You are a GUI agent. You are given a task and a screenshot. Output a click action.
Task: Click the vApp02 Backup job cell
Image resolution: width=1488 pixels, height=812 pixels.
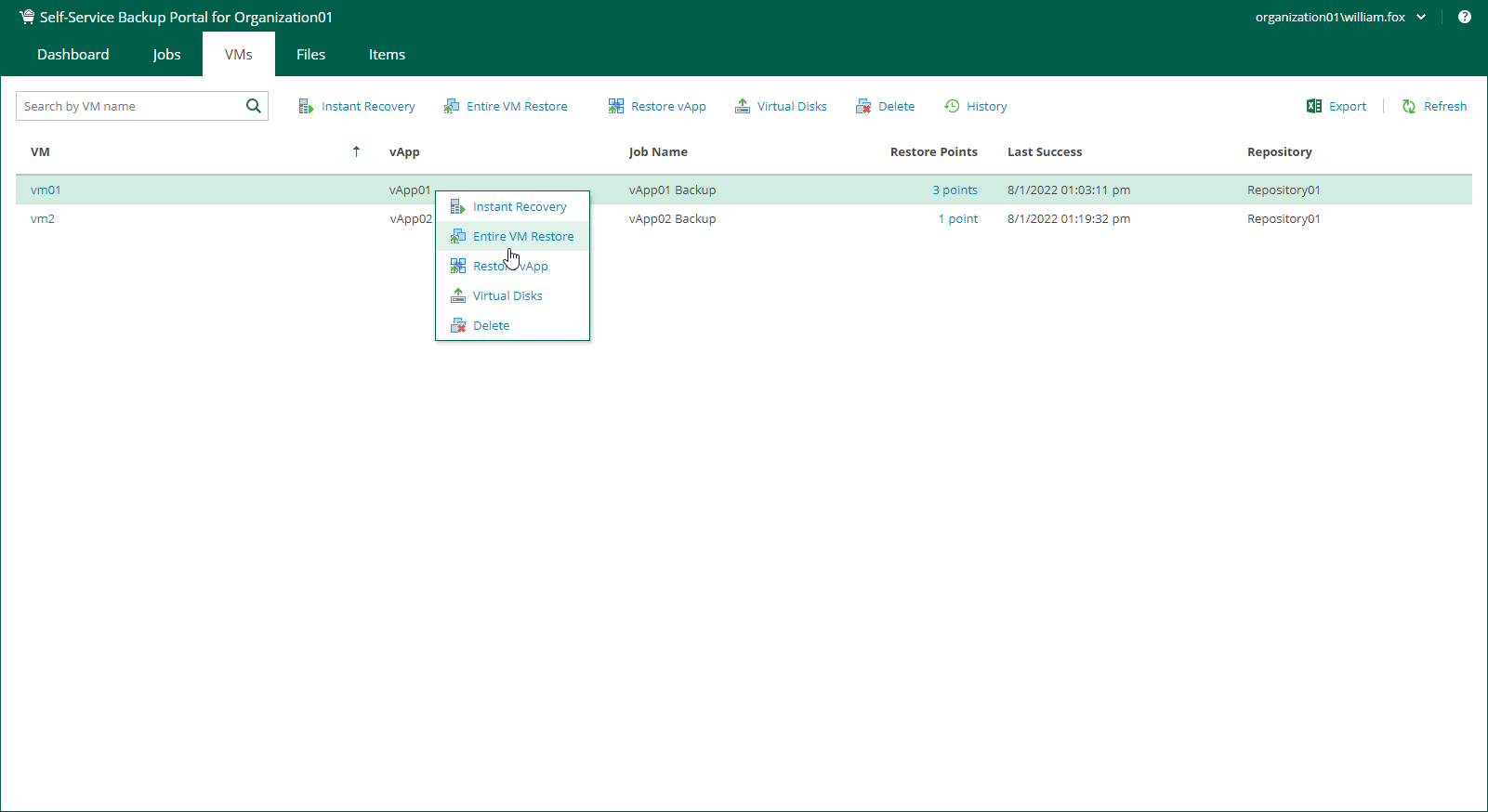point(672,218)
